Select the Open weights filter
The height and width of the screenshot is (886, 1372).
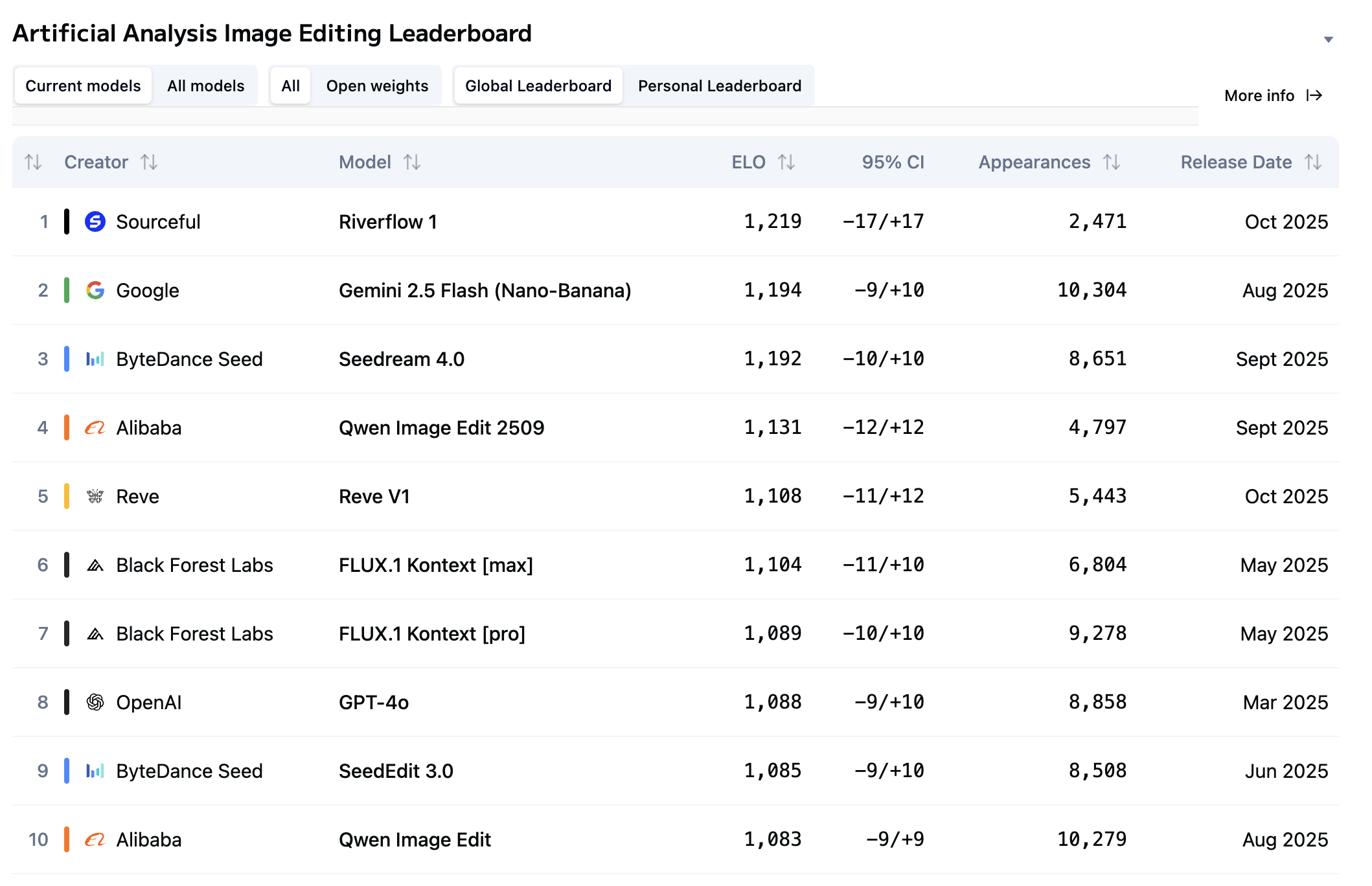(x=377, y=85)
